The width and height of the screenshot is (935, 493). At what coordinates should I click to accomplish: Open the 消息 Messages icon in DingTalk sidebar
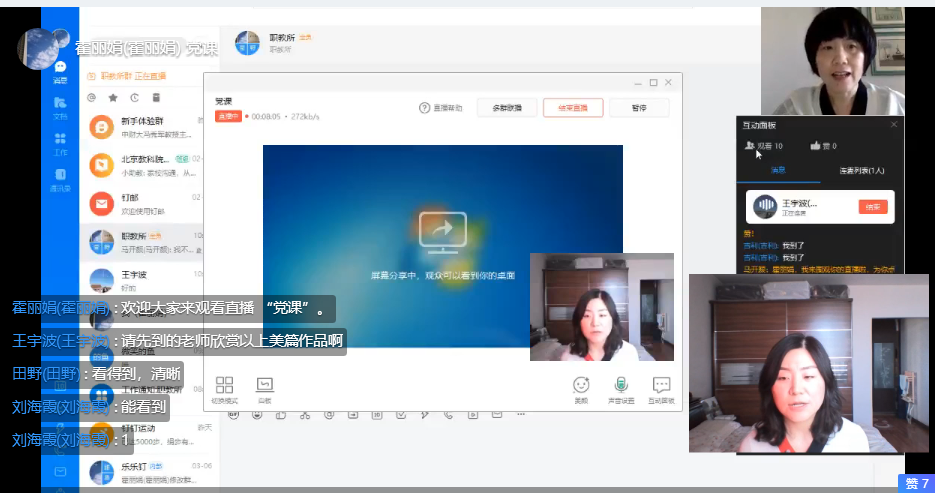click(60, 67)
